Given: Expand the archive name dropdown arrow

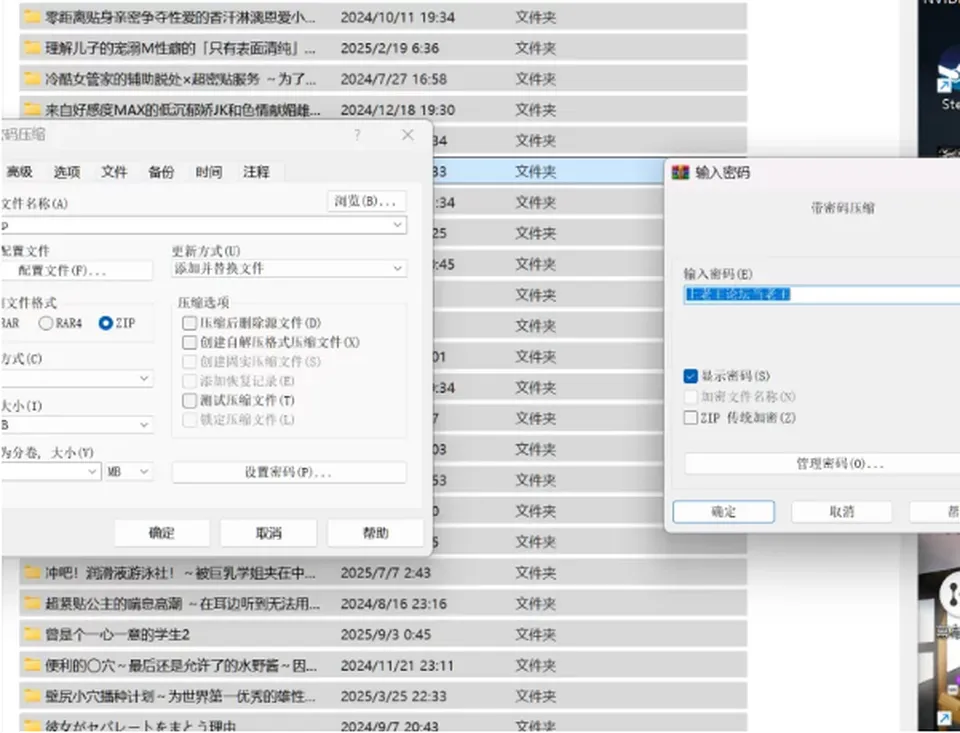Looking at the screenshot, I should [397, 225].
